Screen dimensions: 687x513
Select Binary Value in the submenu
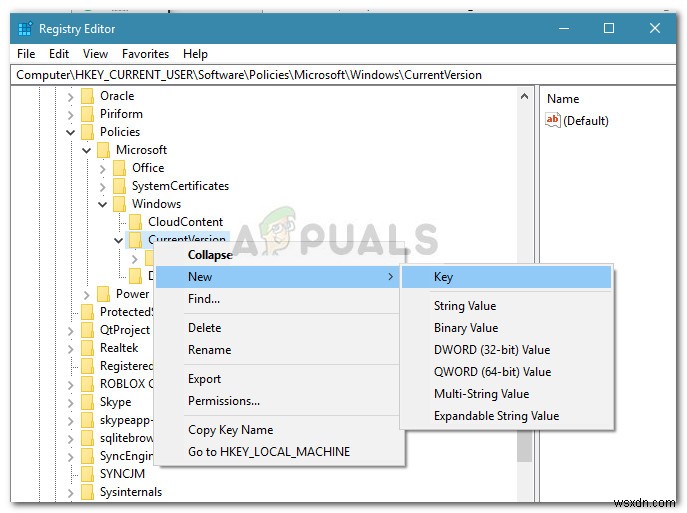[506, 328]
